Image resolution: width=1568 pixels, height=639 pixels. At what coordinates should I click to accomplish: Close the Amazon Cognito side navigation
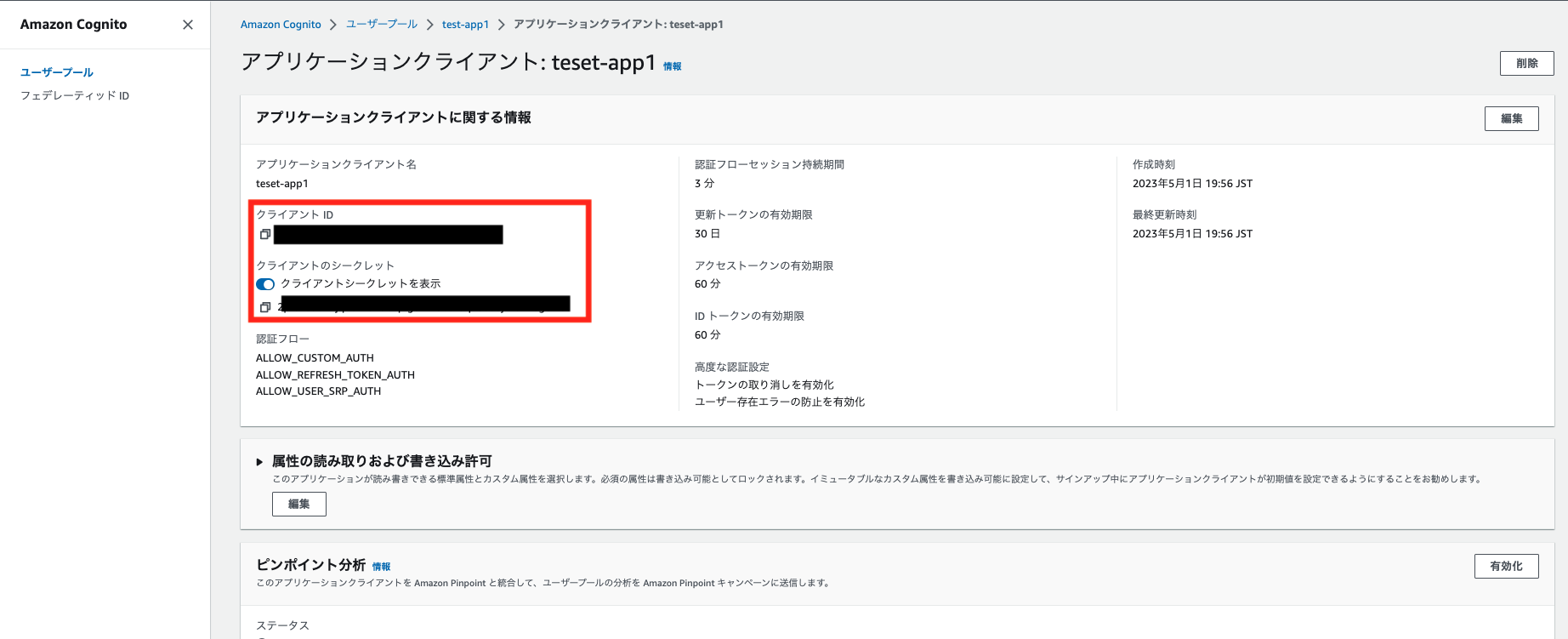click(188, 25)
